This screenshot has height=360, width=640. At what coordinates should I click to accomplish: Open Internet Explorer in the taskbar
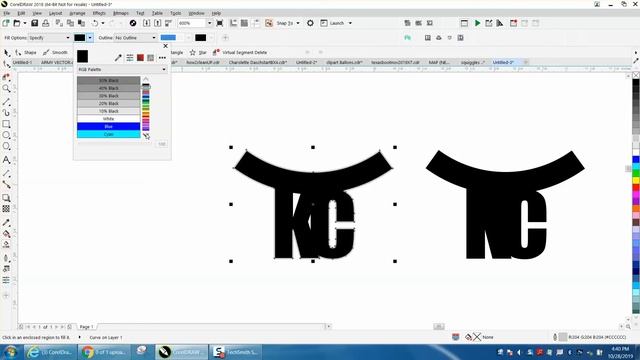pos(50,352)
